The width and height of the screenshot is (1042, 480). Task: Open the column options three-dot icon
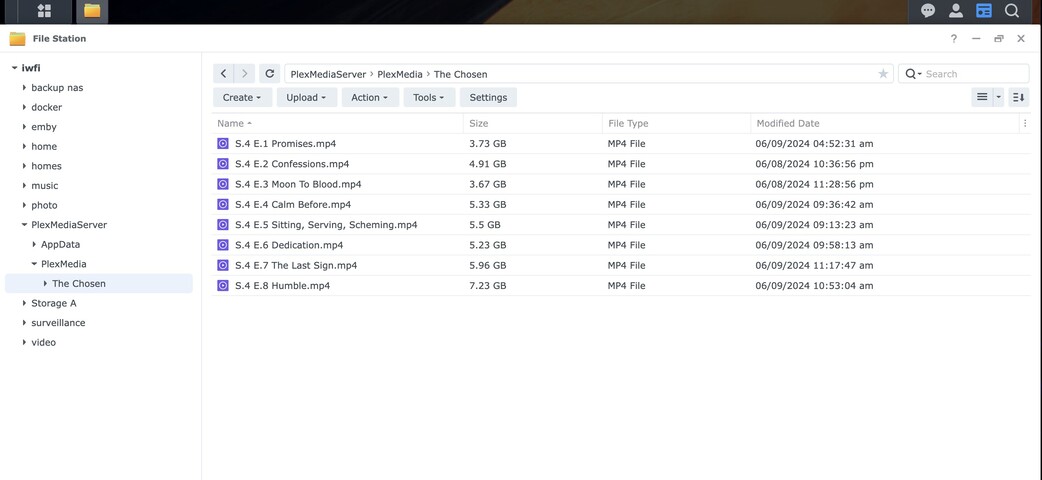[1025, 123]
